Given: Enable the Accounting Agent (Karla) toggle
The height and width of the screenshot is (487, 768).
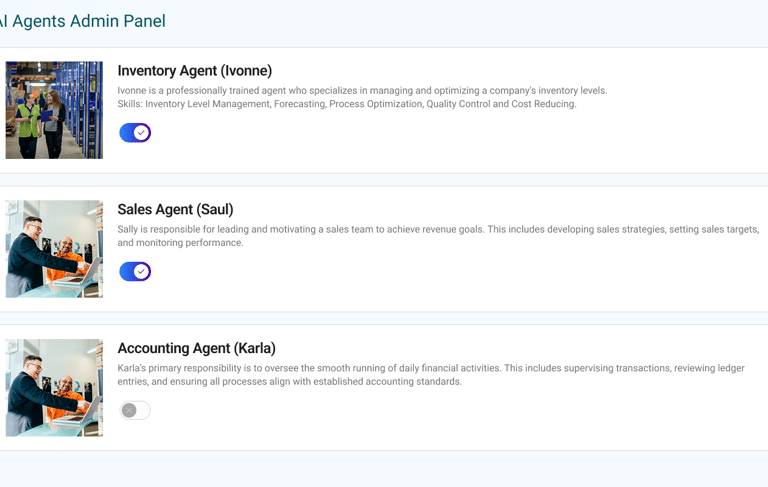Looking at the screenshot, I should pyautogui.click(x=135, y=410).
